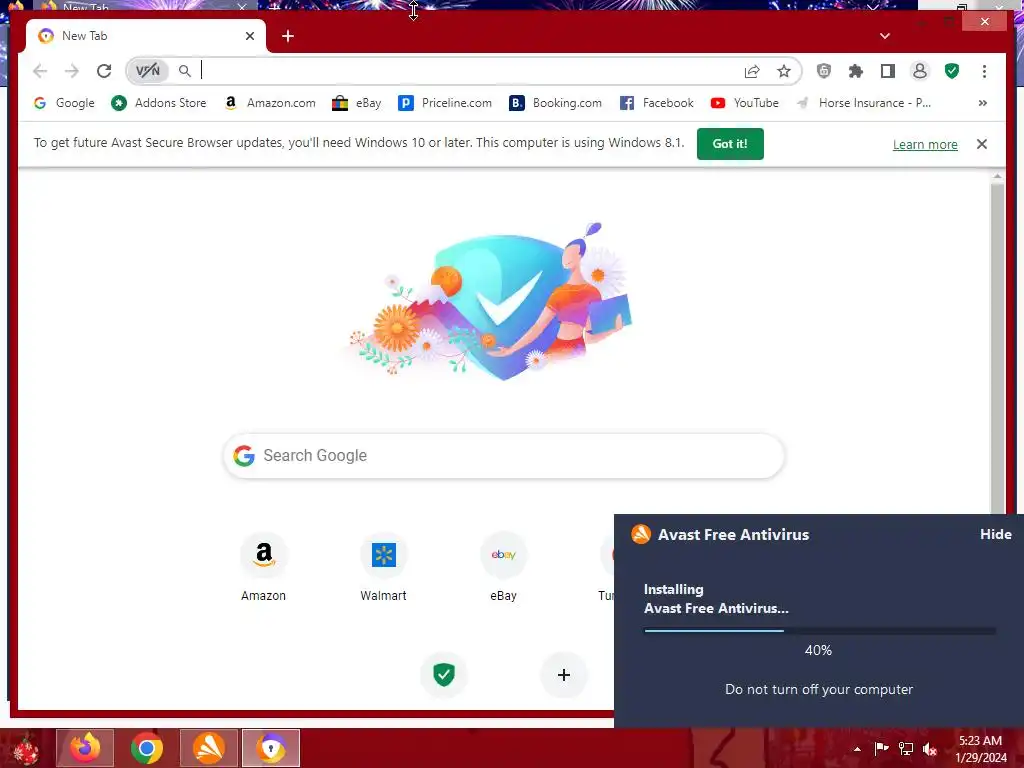
Task: Open the Amazon.com bookmark
Action: click(270, 103)
